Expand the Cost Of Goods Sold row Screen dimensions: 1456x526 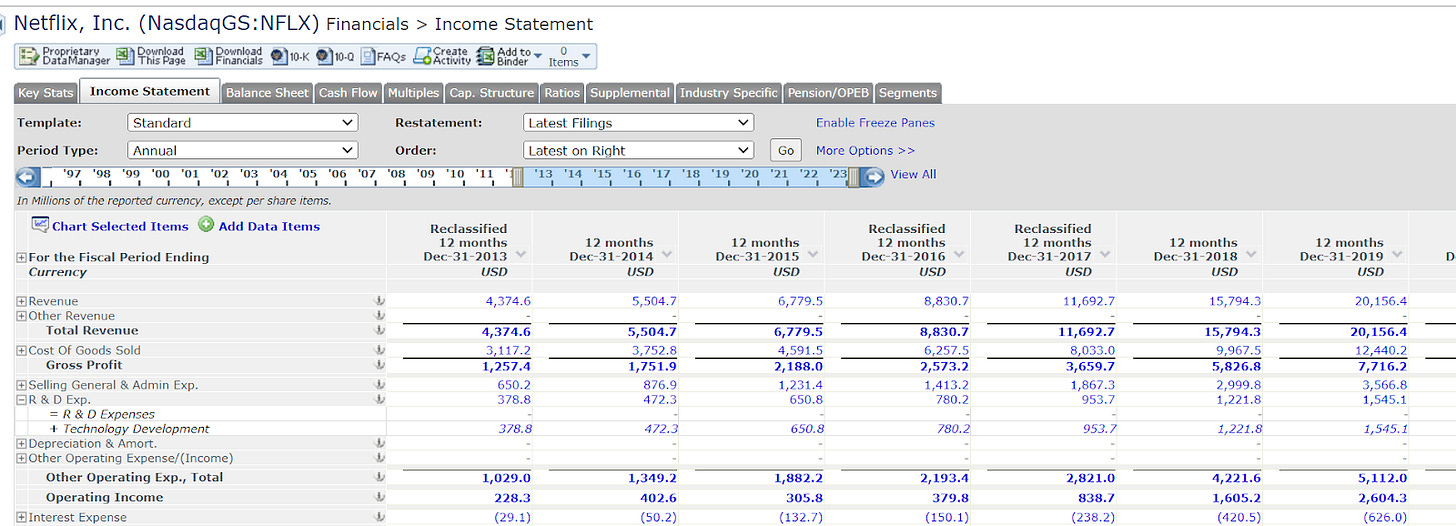[22, 350]
